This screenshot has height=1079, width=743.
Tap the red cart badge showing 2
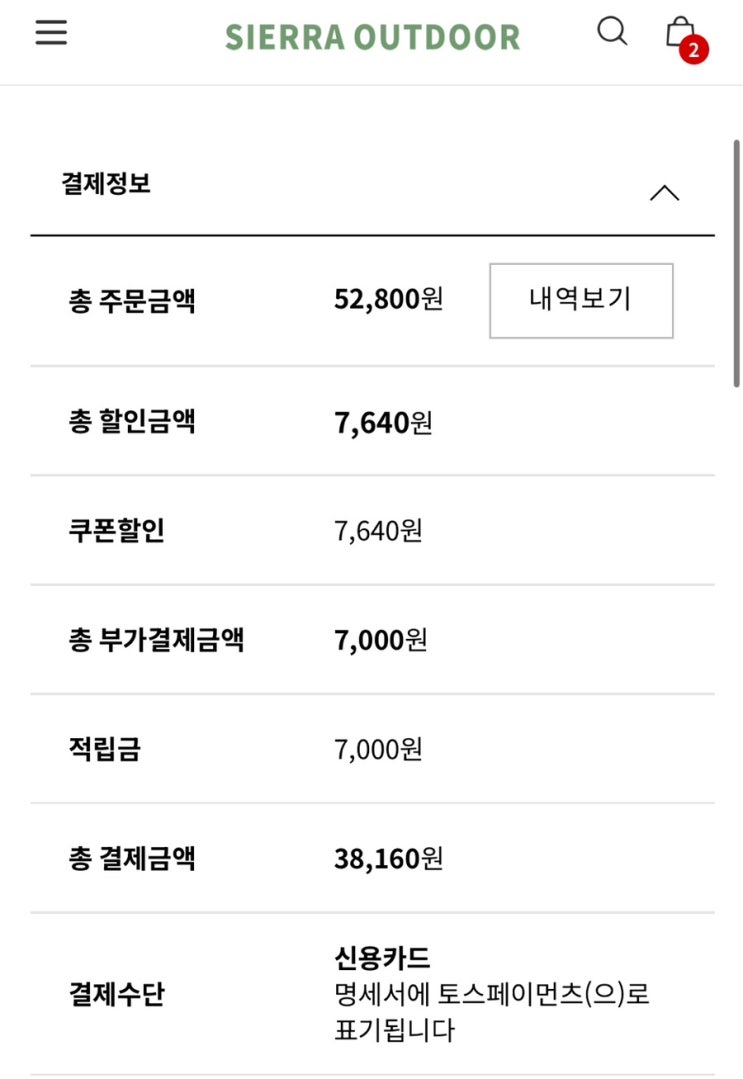pyautogui.click(x=693, y=50)
